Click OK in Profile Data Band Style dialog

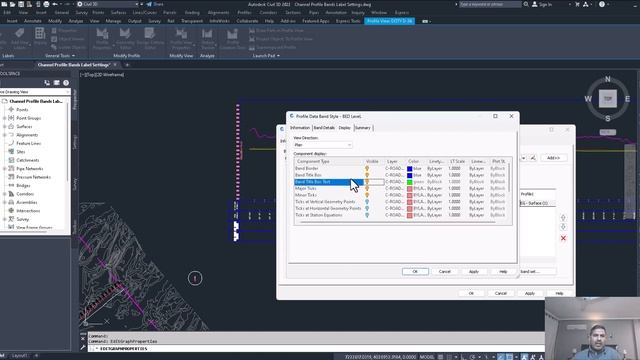click(415, 271)
